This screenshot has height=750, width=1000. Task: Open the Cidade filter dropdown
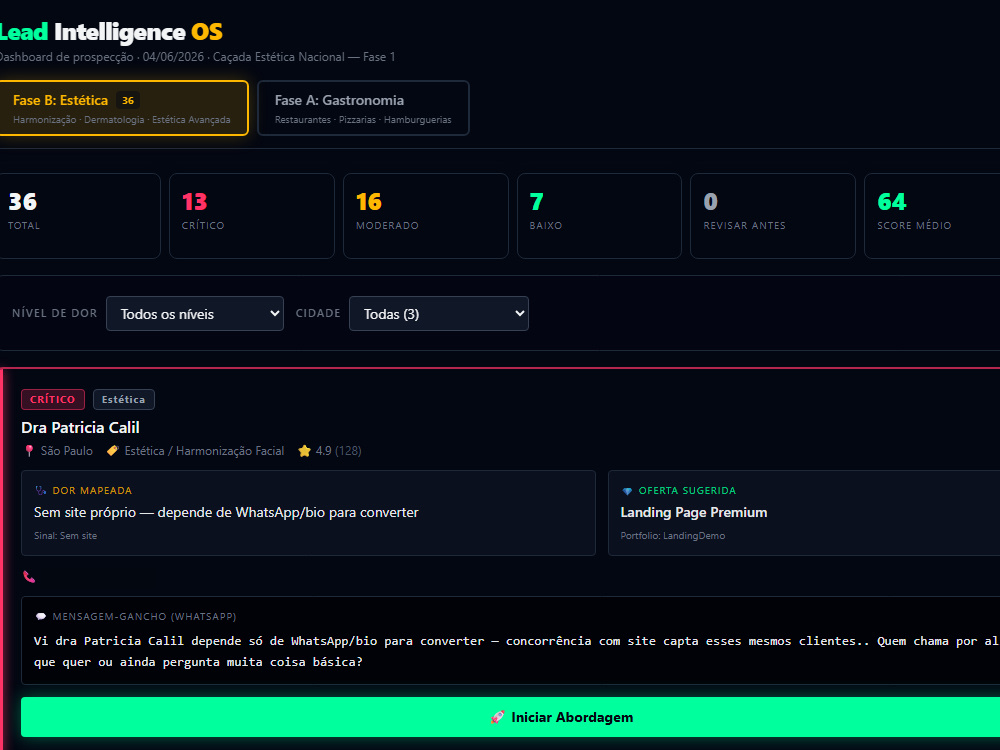pyautogui.click(x=439, y=314)
